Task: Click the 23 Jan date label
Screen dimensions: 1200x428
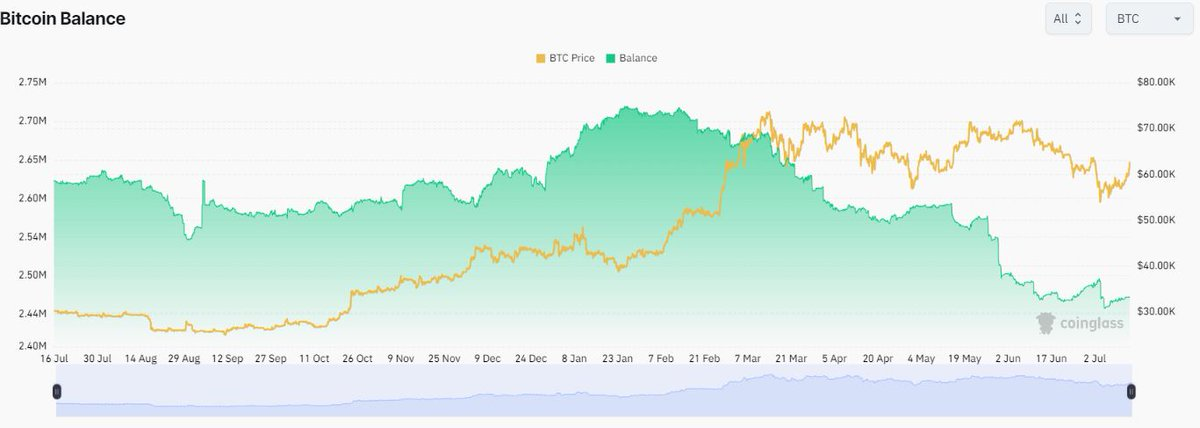Action: click(x=623, y=357)
